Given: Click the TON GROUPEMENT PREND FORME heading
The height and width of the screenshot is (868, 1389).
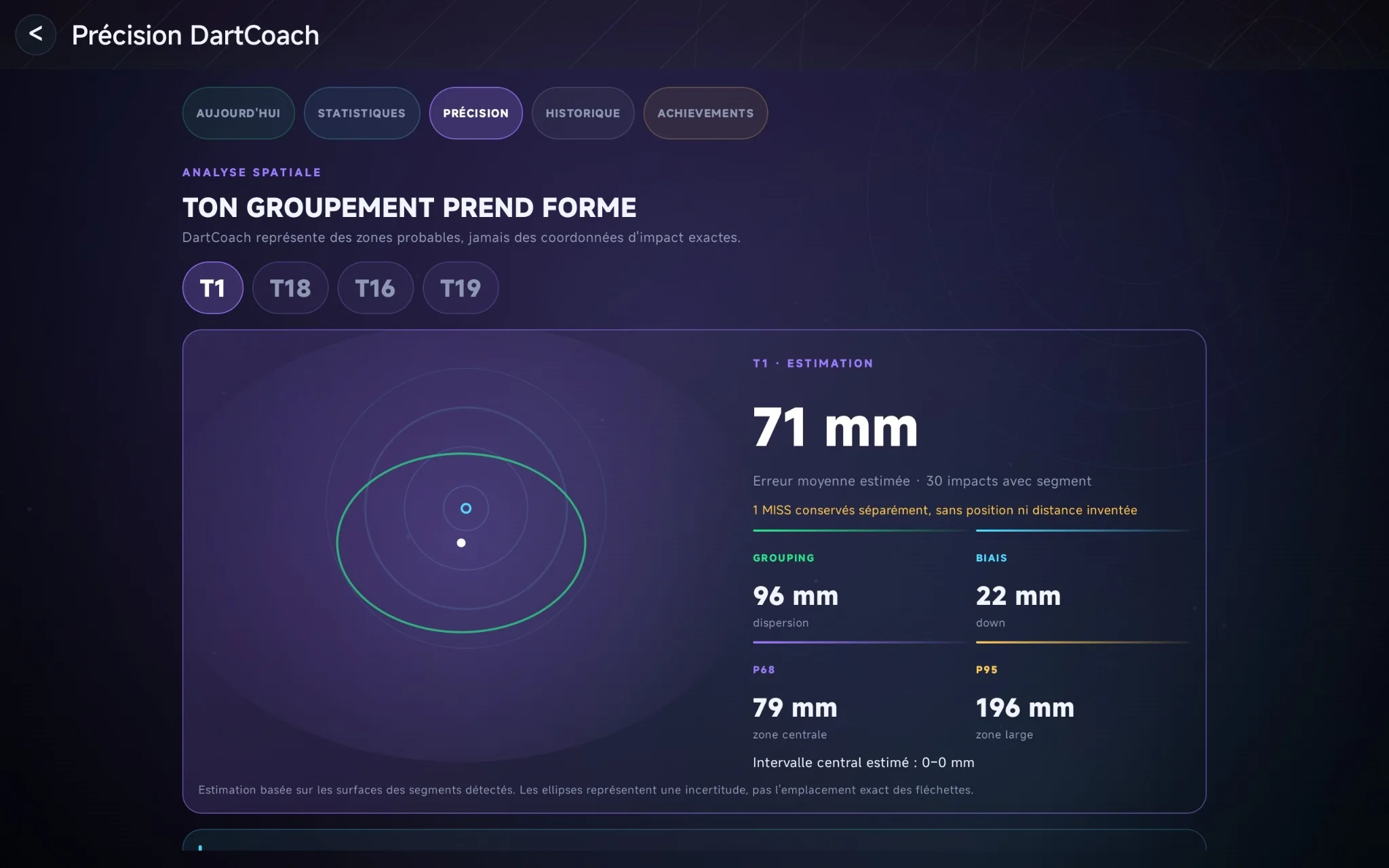Looking at the screenshot, I should point(409,208).
